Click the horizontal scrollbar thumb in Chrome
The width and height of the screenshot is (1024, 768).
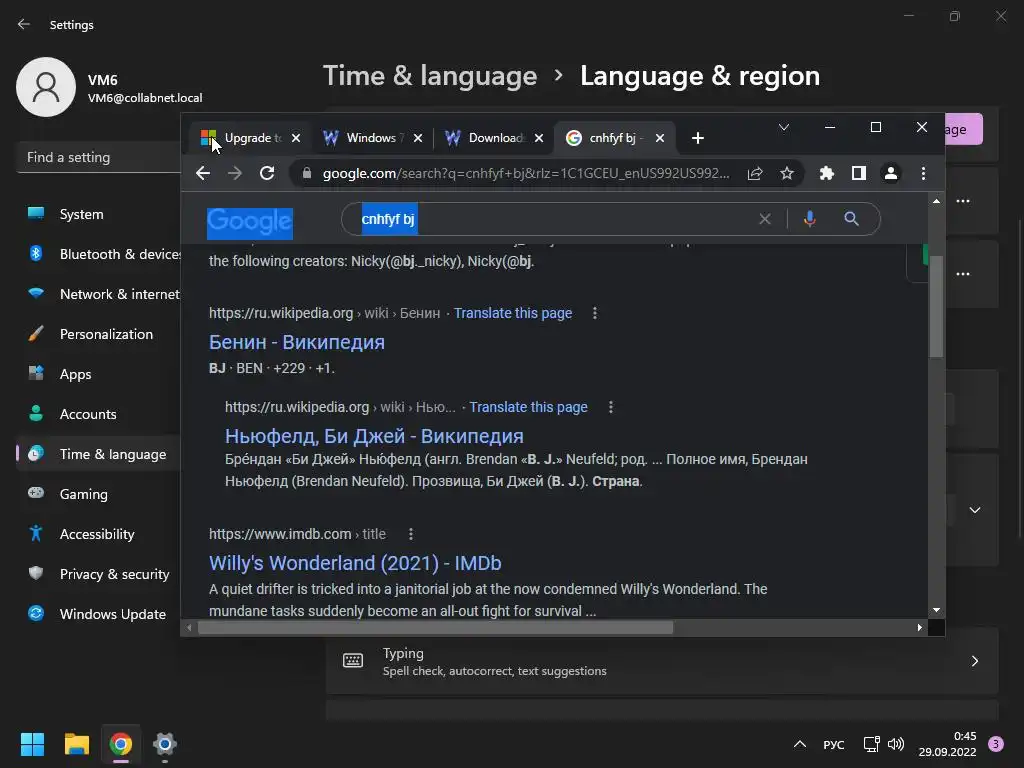coord(435,628)
